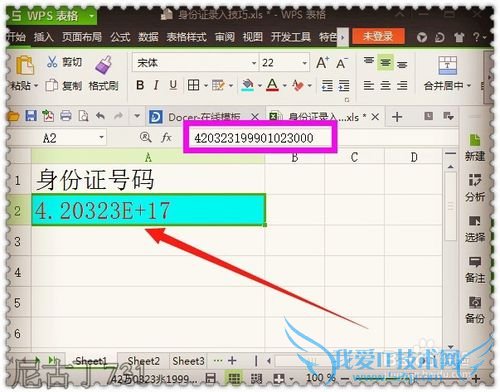Viewport: 500px width, 392px height.
Task: Open the 插入 menu tab
Action: [44, 37]
